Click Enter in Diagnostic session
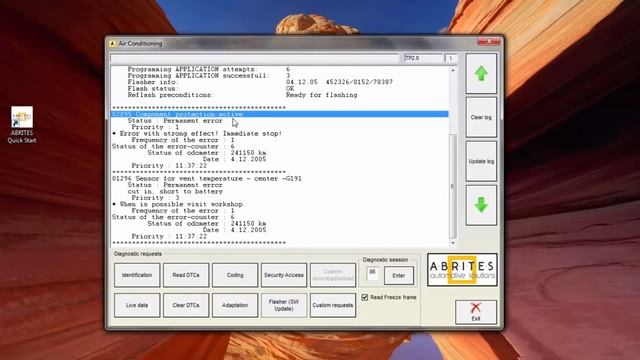 click(399, 276)
